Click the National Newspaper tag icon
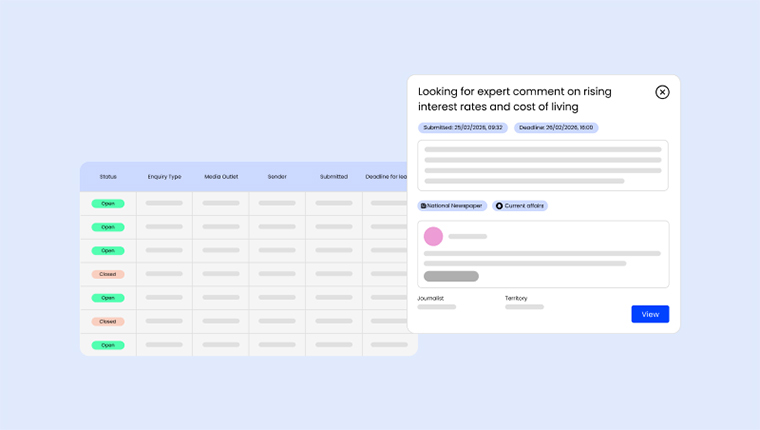Screen dimensions: 760x430 coord(423,206)
